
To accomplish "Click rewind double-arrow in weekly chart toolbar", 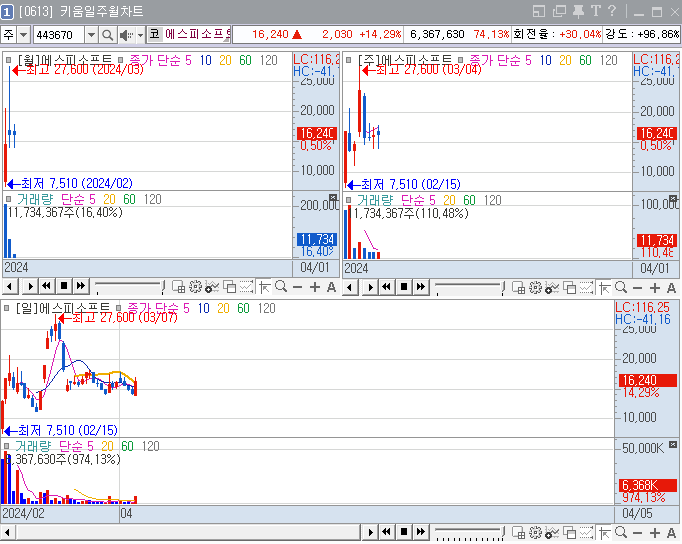I will 386,287.
